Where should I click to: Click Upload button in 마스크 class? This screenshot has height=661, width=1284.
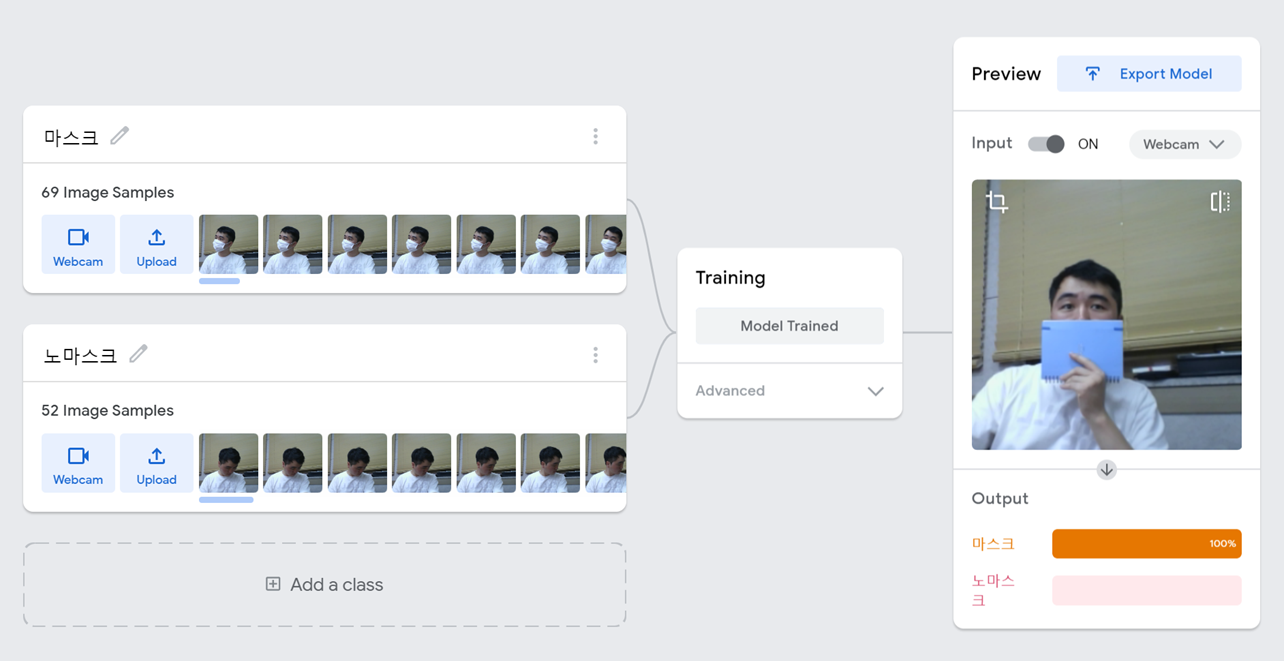pyautogui.click(x=156, y=244)
